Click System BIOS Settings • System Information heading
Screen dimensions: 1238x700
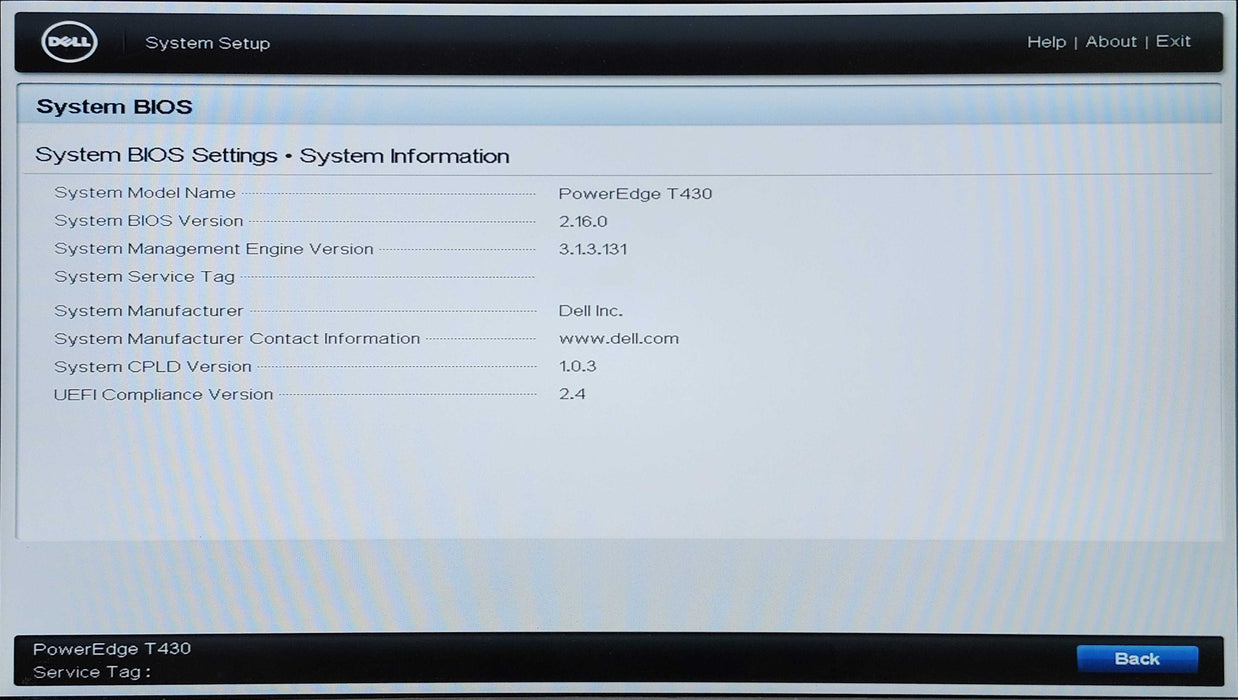[272, 156]
